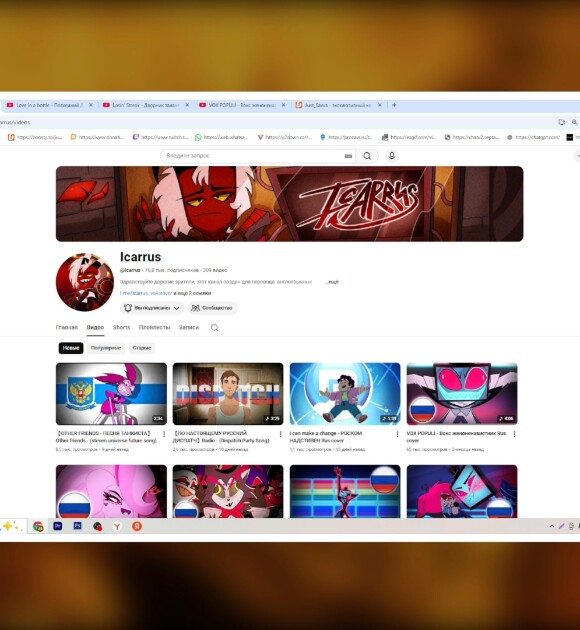Click the sparkles widget icon on the taskbar
Image resolution: width=580 pixels, height=630 pixels.
pos(11,526)
